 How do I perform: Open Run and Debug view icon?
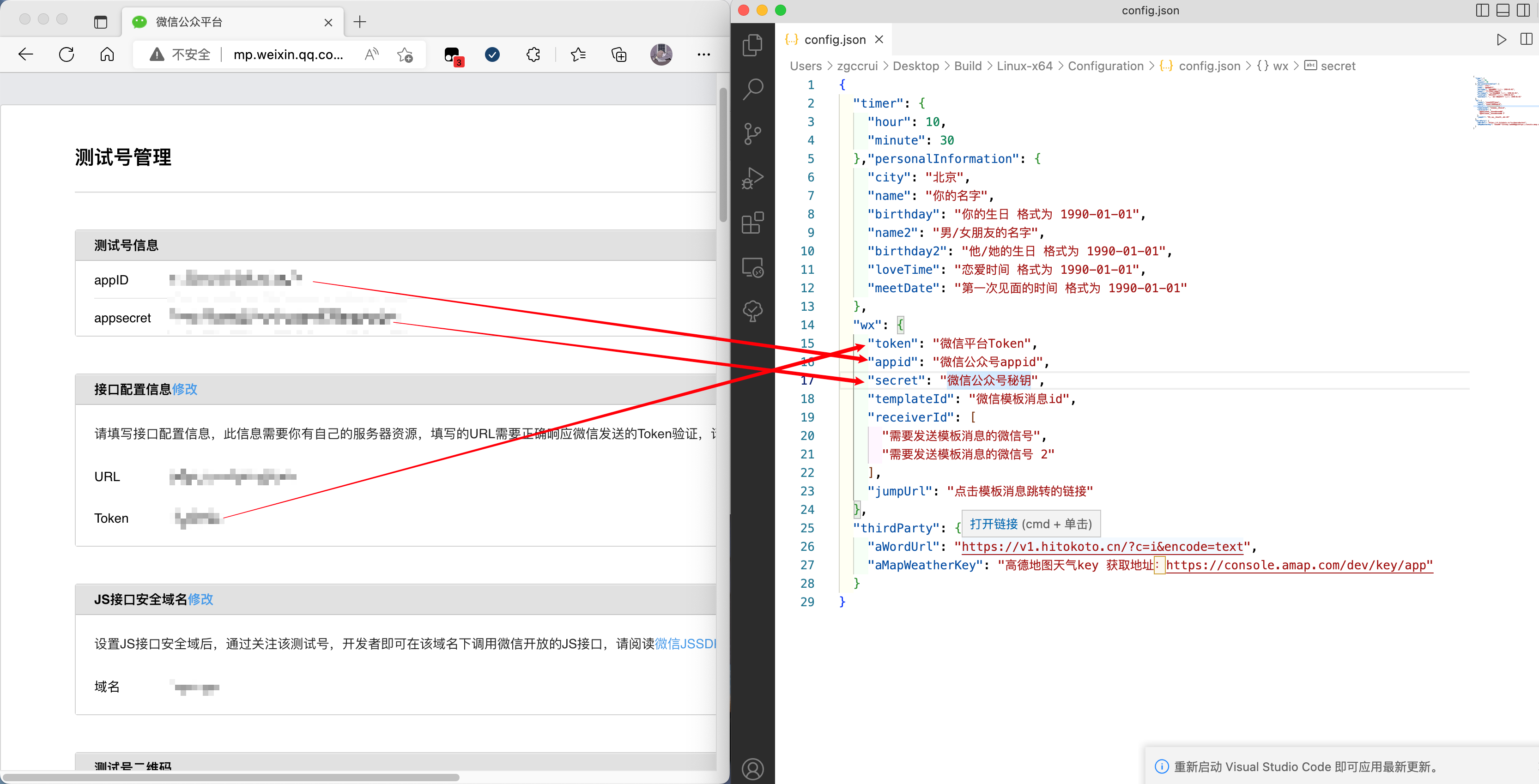(753, 178)
